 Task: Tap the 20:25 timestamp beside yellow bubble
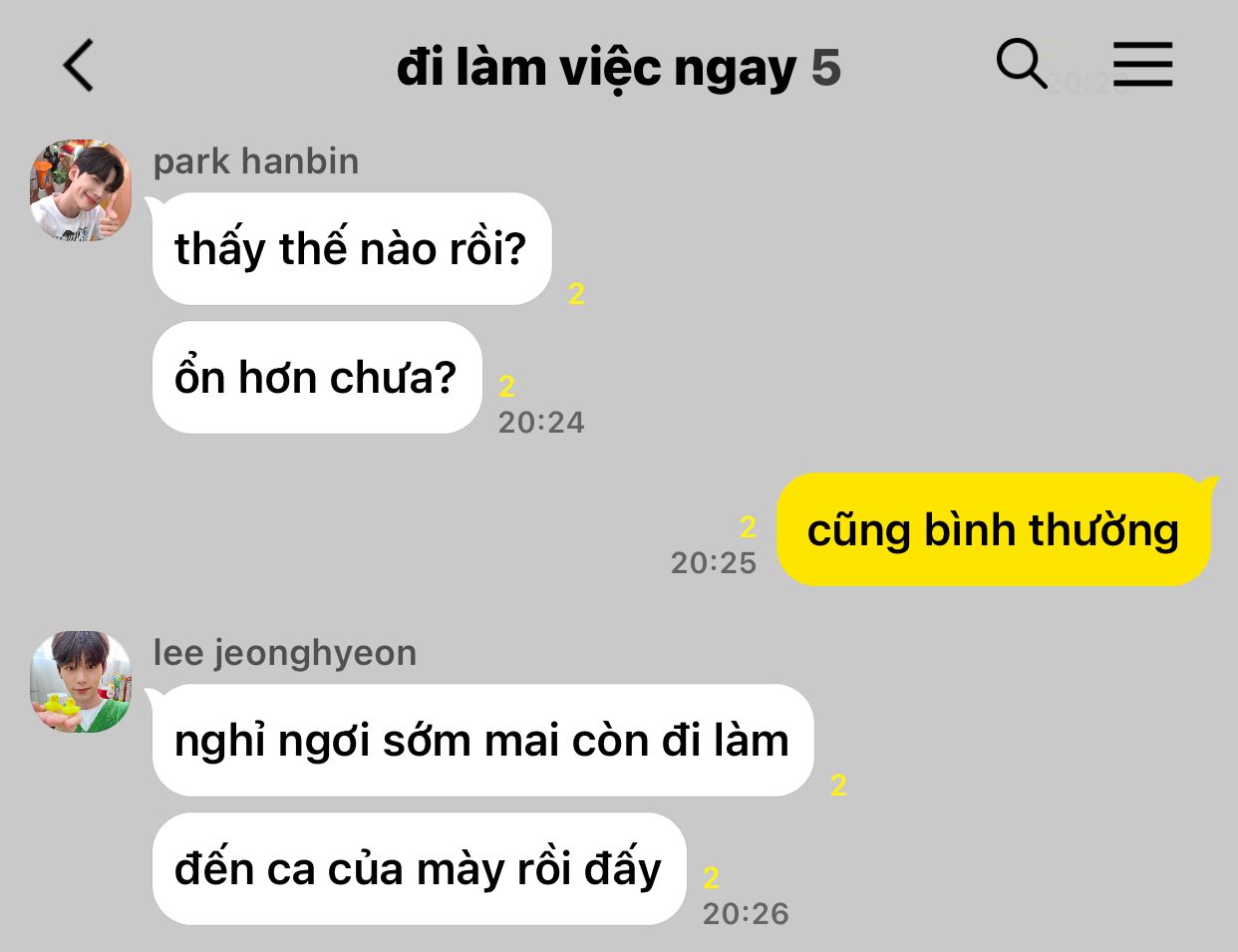(x=714, y=563)
